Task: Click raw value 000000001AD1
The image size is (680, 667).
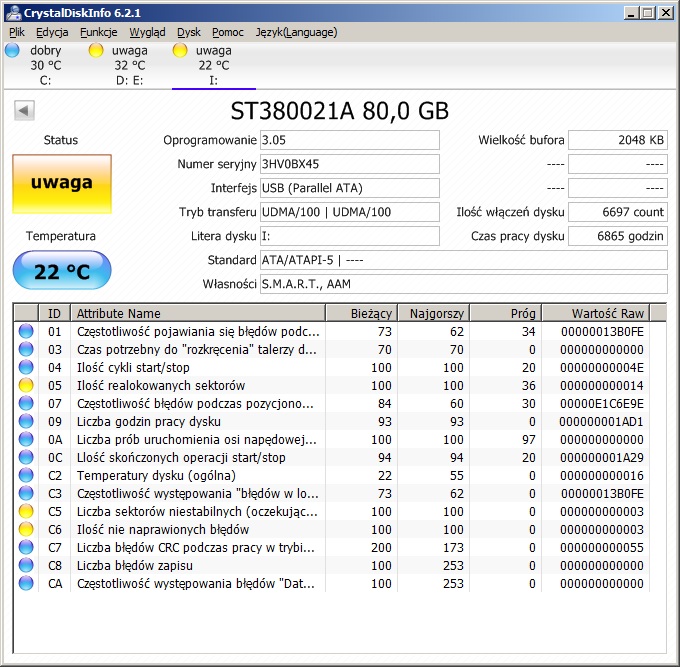Action: (601, 422)
